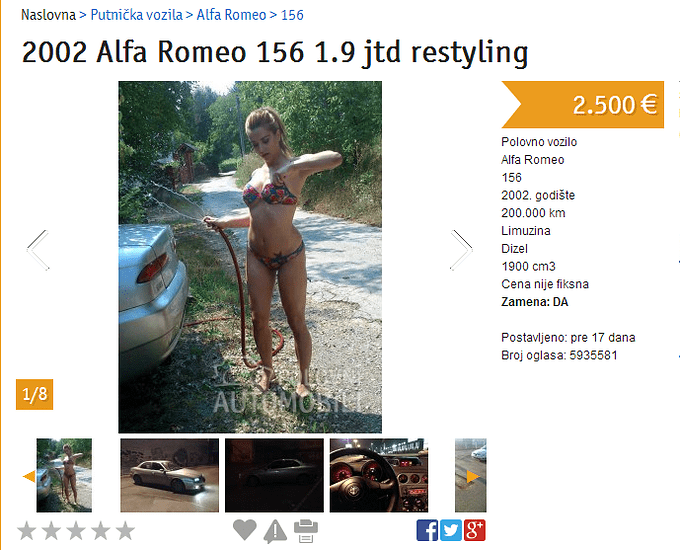Report this ad using the warning triangle icon
The width and height of the screenshot is (680, 550).
pos(275,531)
